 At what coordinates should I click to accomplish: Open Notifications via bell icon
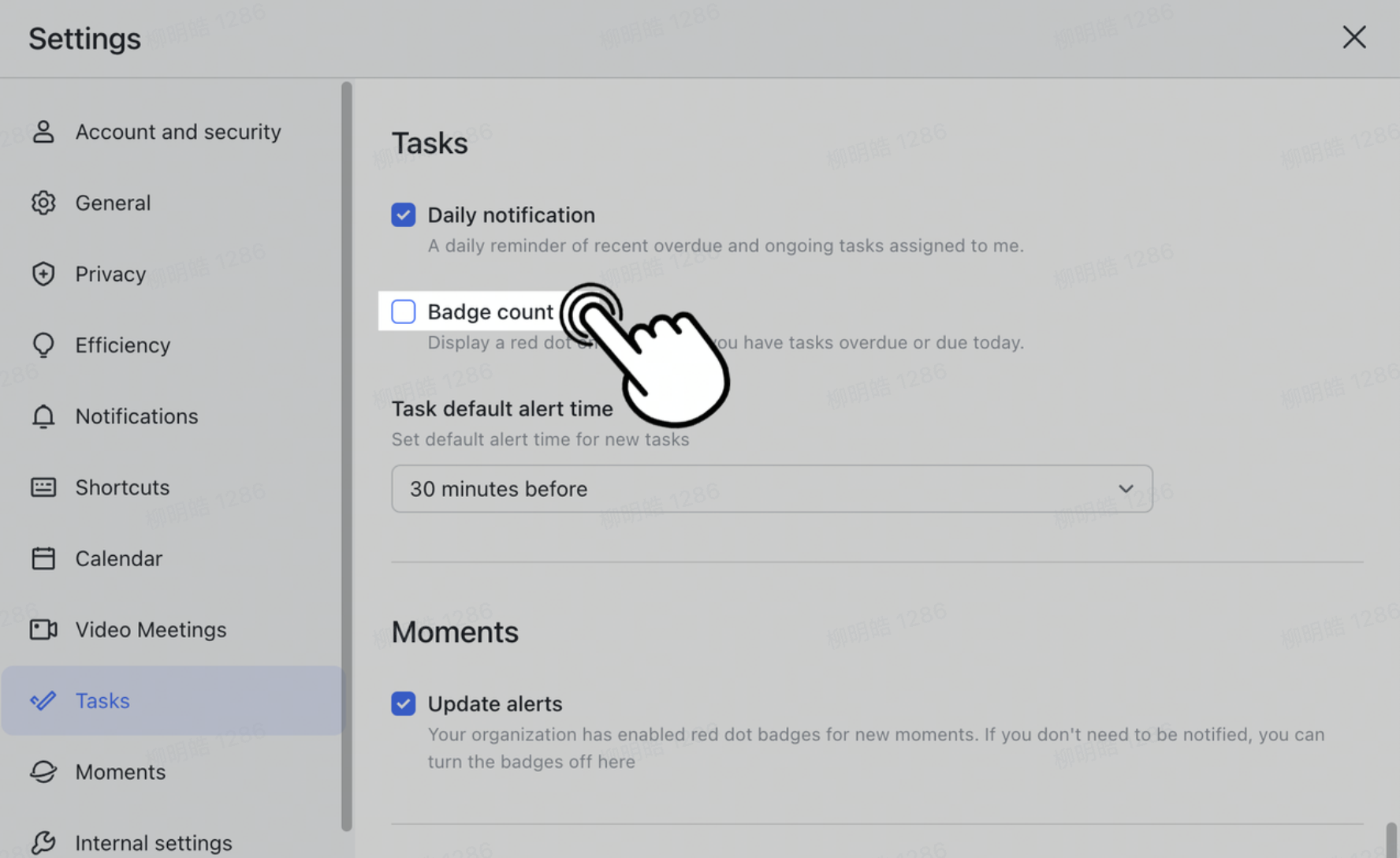point(43,416)
